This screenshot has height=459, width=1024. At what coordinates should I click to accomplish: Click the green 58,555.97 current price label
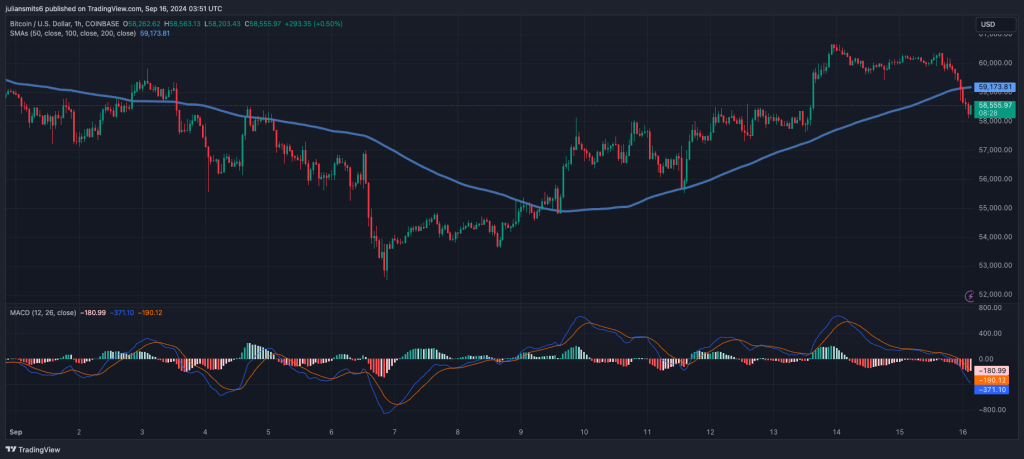point(996,105)
